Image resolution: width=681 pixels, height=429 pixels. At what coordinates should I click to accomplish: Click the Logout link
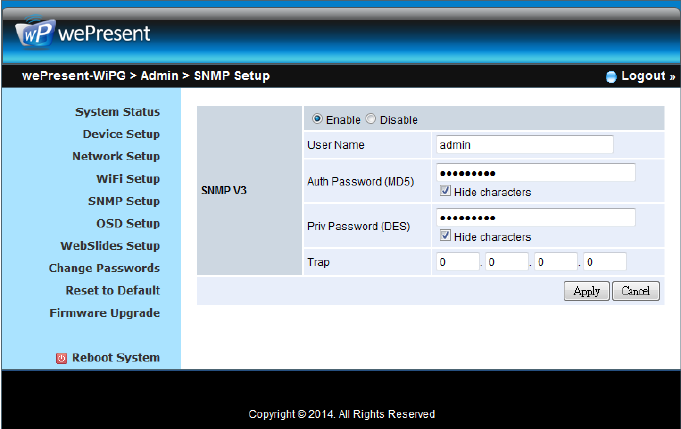648,76
